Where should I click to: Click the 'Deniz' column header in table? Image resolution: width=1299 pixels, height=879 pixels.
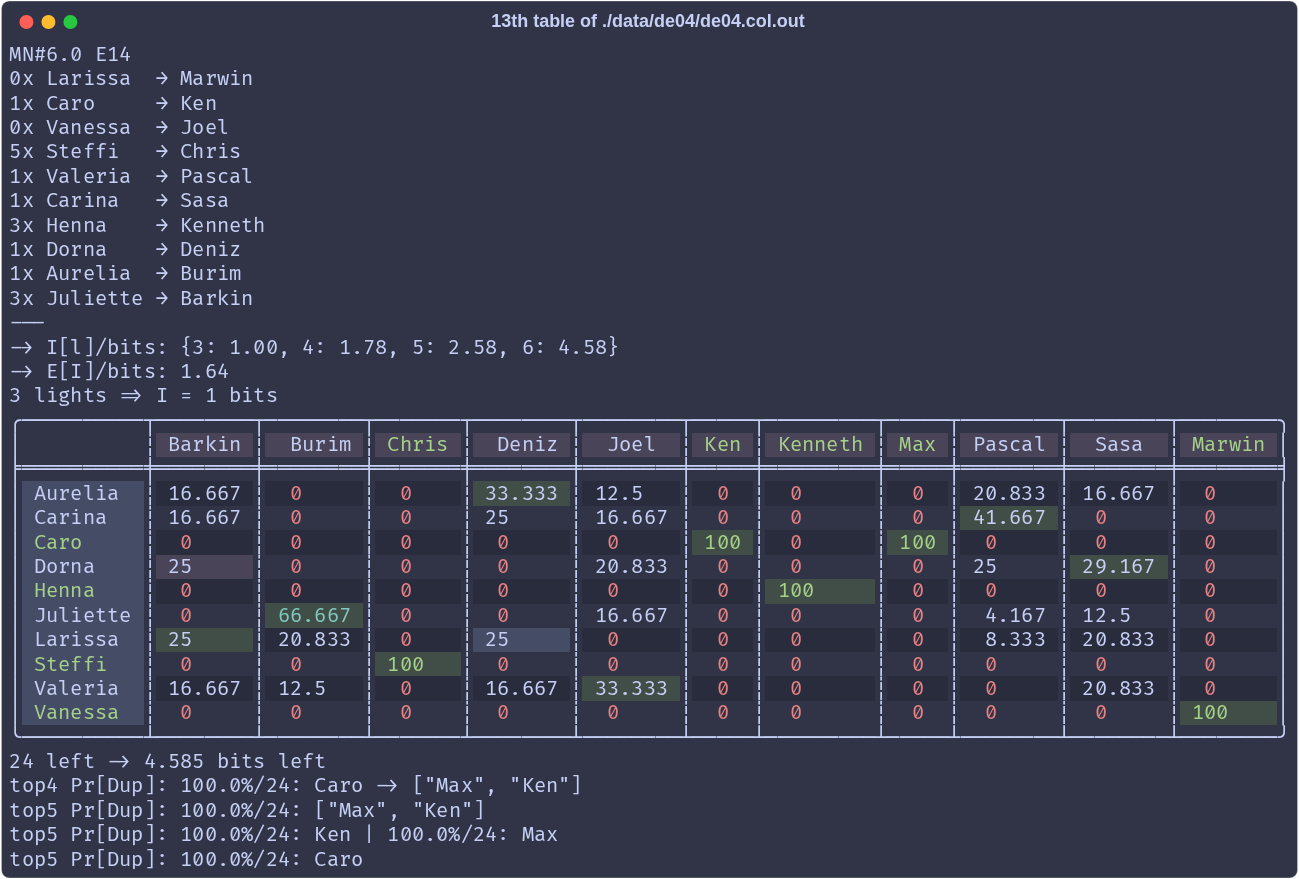coord(521,445)
